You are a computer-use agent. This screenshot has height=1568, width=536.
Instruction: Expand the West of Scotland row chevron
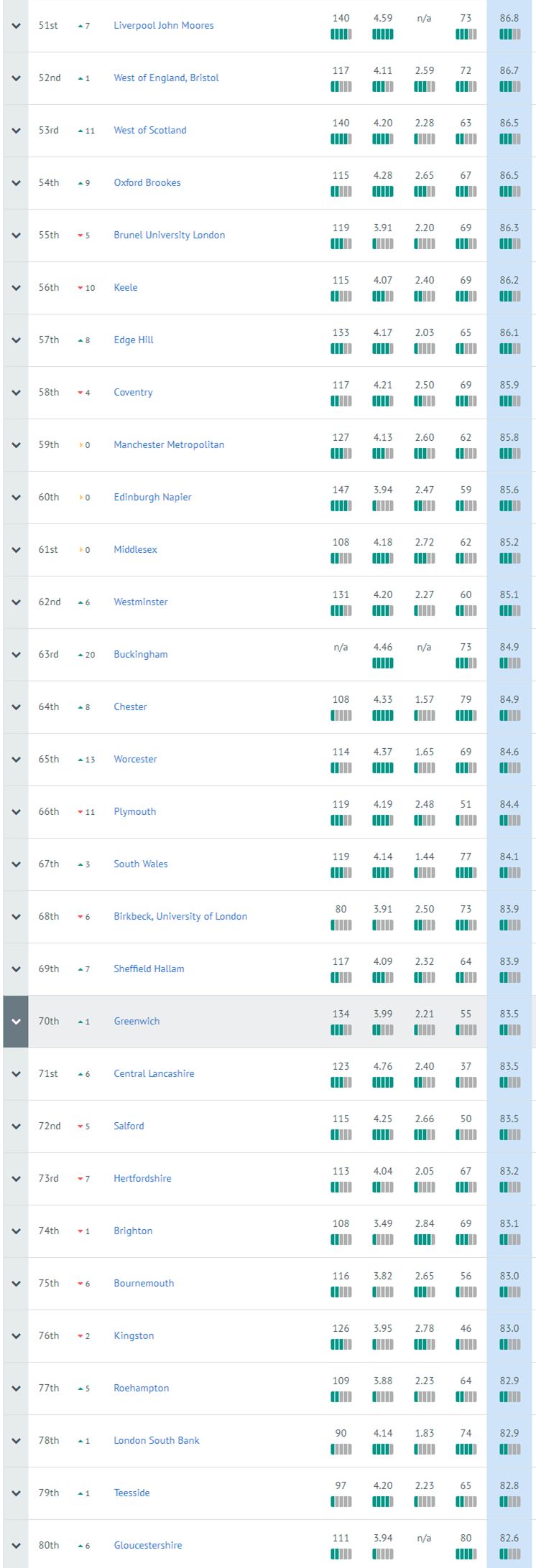[x=16, y=131]
